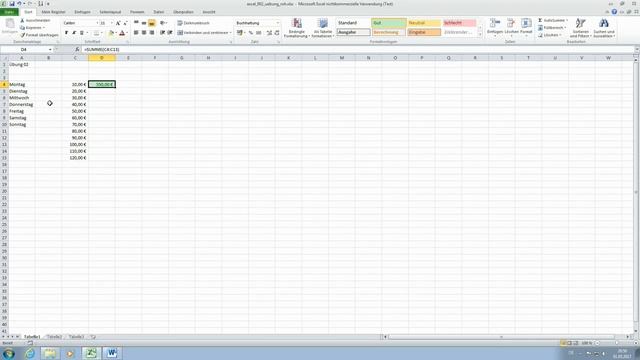Screen dimensions: 640x360
Task: Toggle bold formatting
Action: (x=66, y=33)
